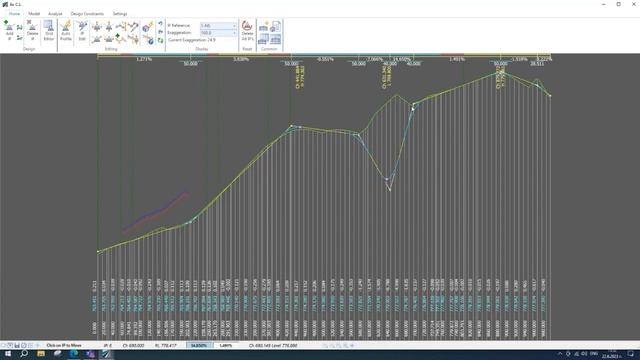Click the 3.630% grade label
Viewport: 640px width, 360px height.
tap(241, 59)
